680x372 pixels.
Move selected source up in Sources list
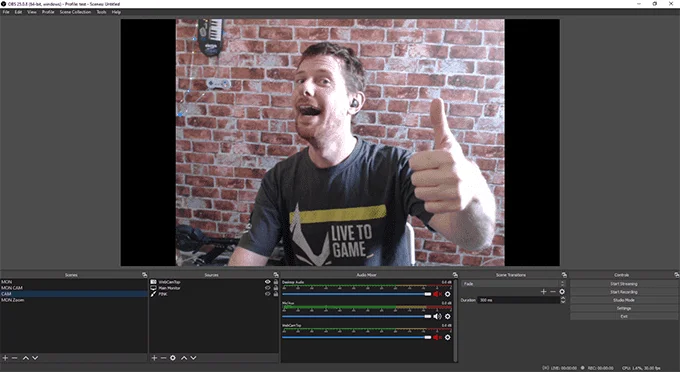pos(184,358)
